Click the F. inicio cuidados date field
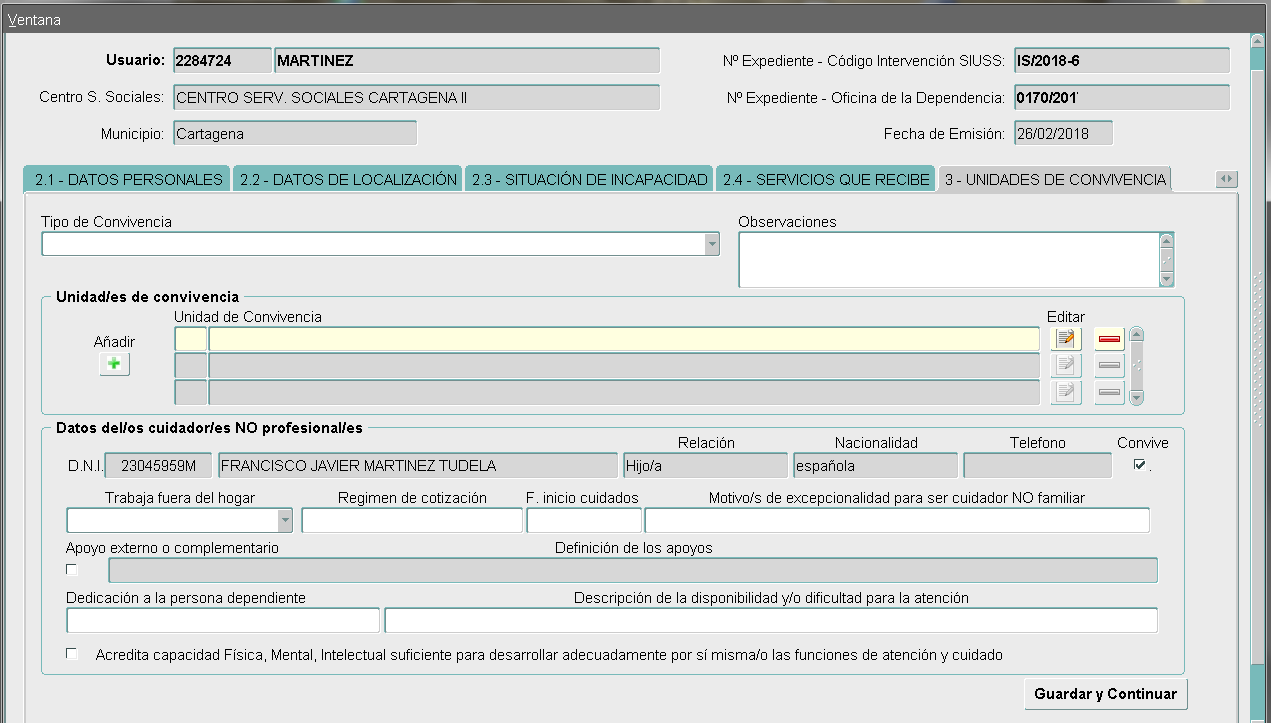 click(x=583, y=520)
